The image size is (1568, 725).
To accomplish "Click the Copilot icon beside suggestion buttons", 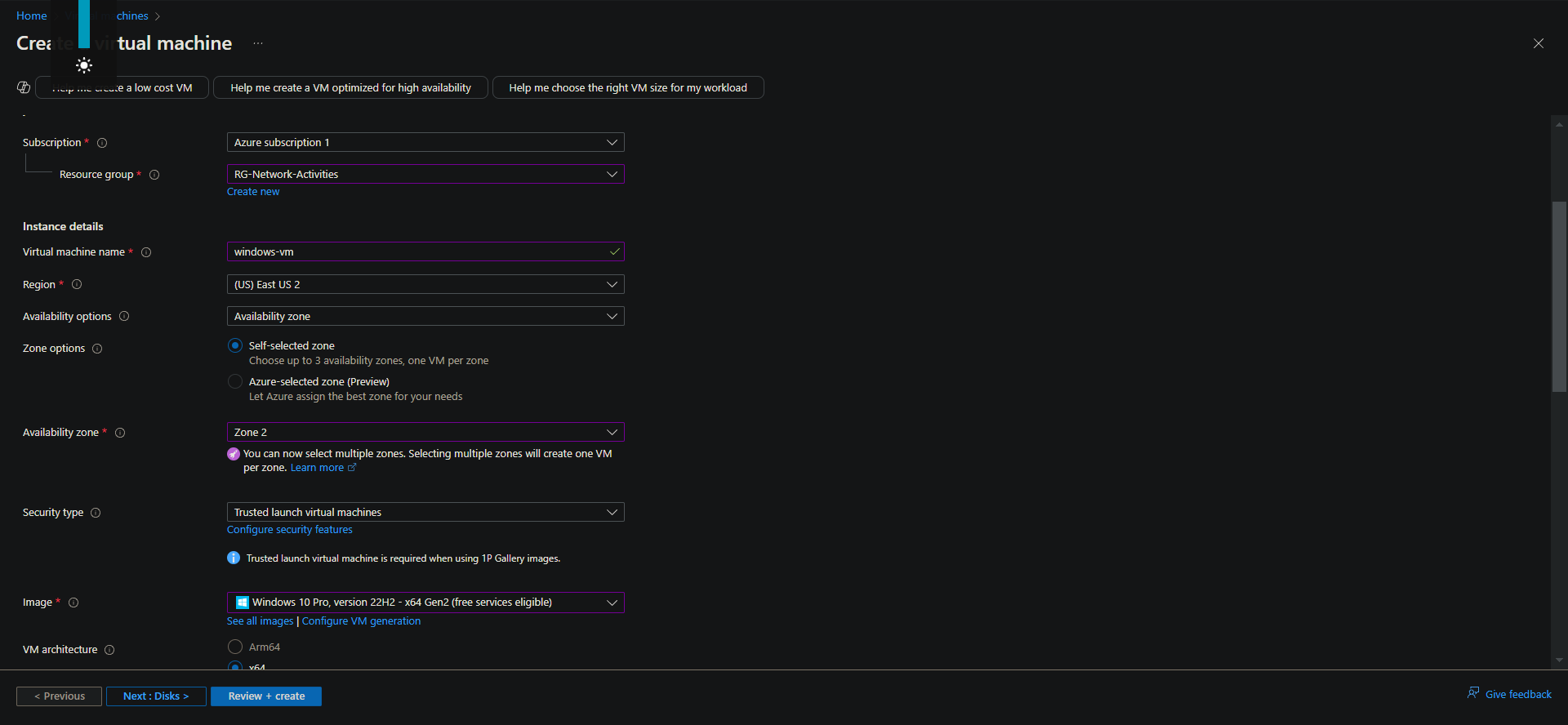I will click(x=24, y=87).
